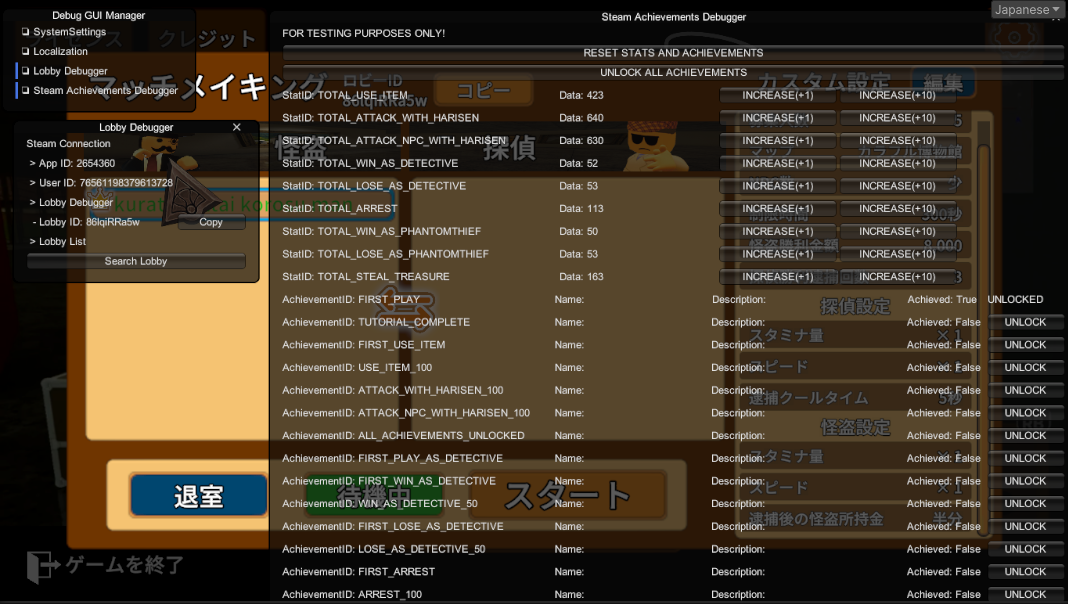Close the Lobby Debugger panel
The width and height of the screenshot is (1068, 604).
point(236,127)
